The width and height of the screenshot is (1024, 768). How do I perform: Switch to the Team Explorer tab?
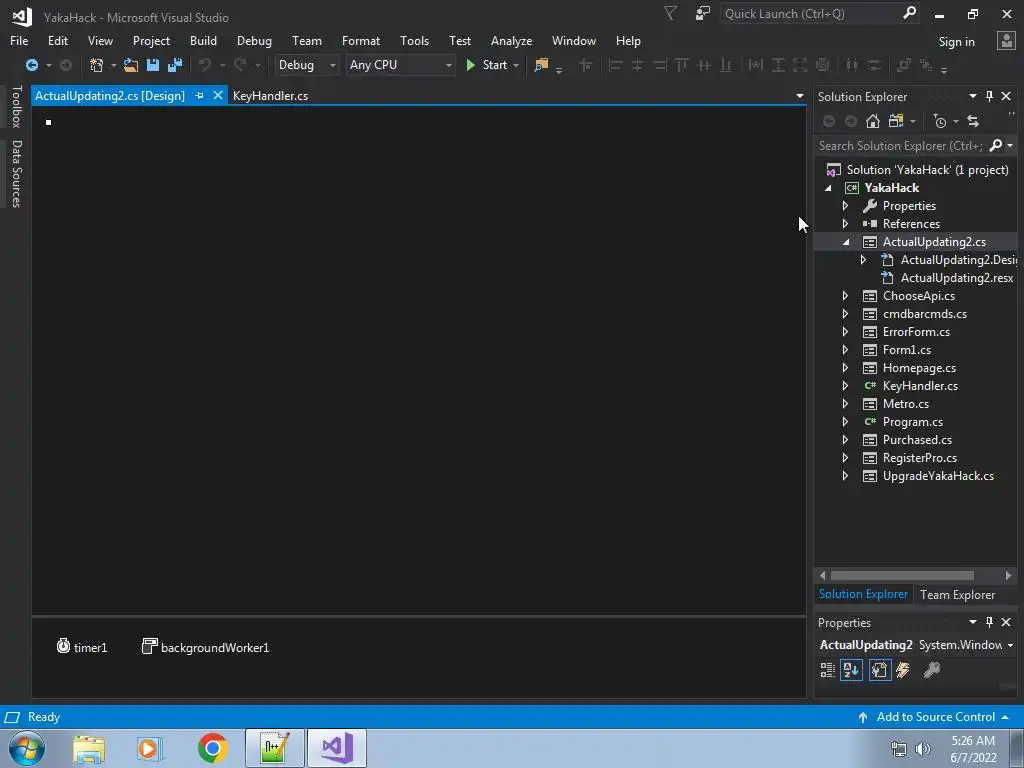click(x=957, y=595)
